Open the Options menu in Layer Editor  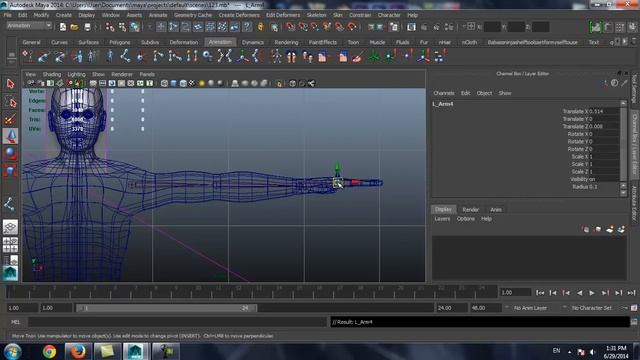(466, 219)
